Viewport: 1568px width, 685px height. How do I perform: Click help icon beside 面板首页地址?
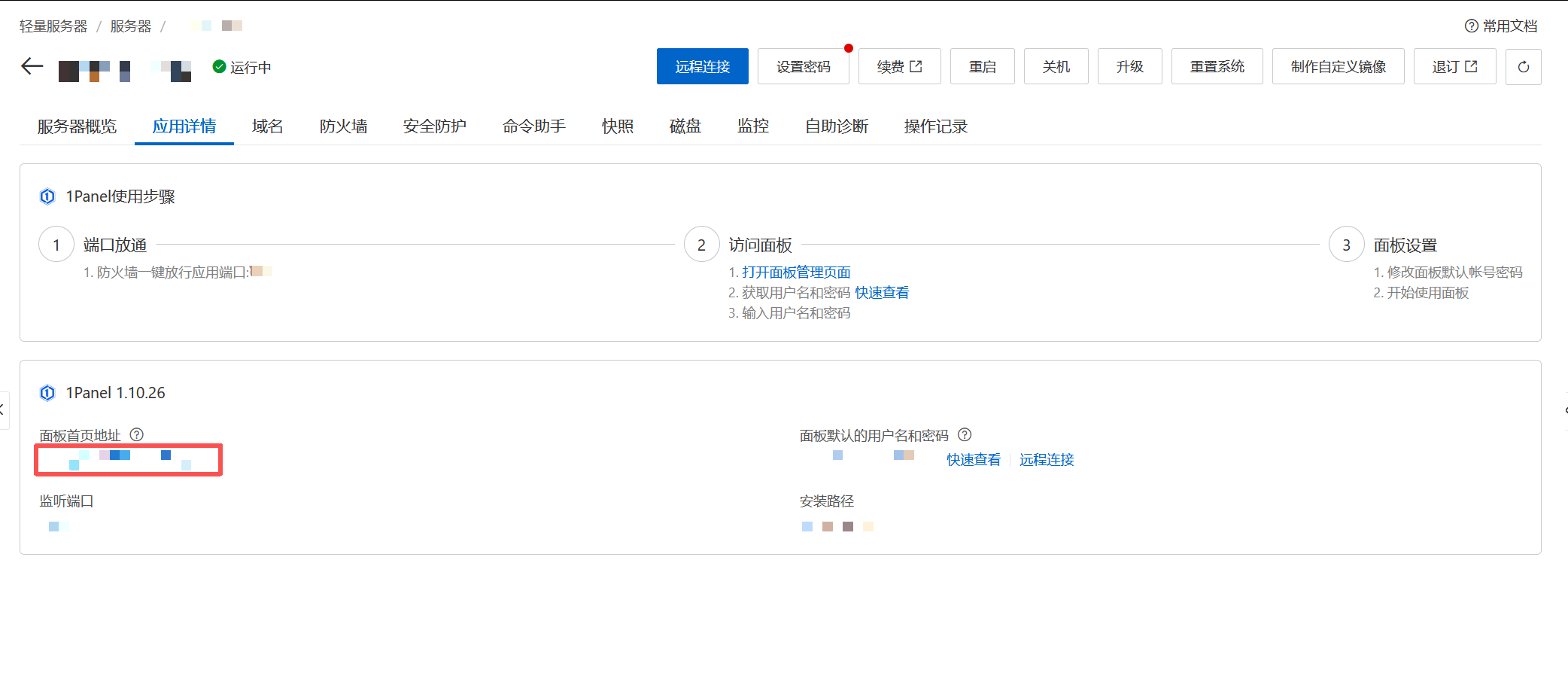click(136, 434)
